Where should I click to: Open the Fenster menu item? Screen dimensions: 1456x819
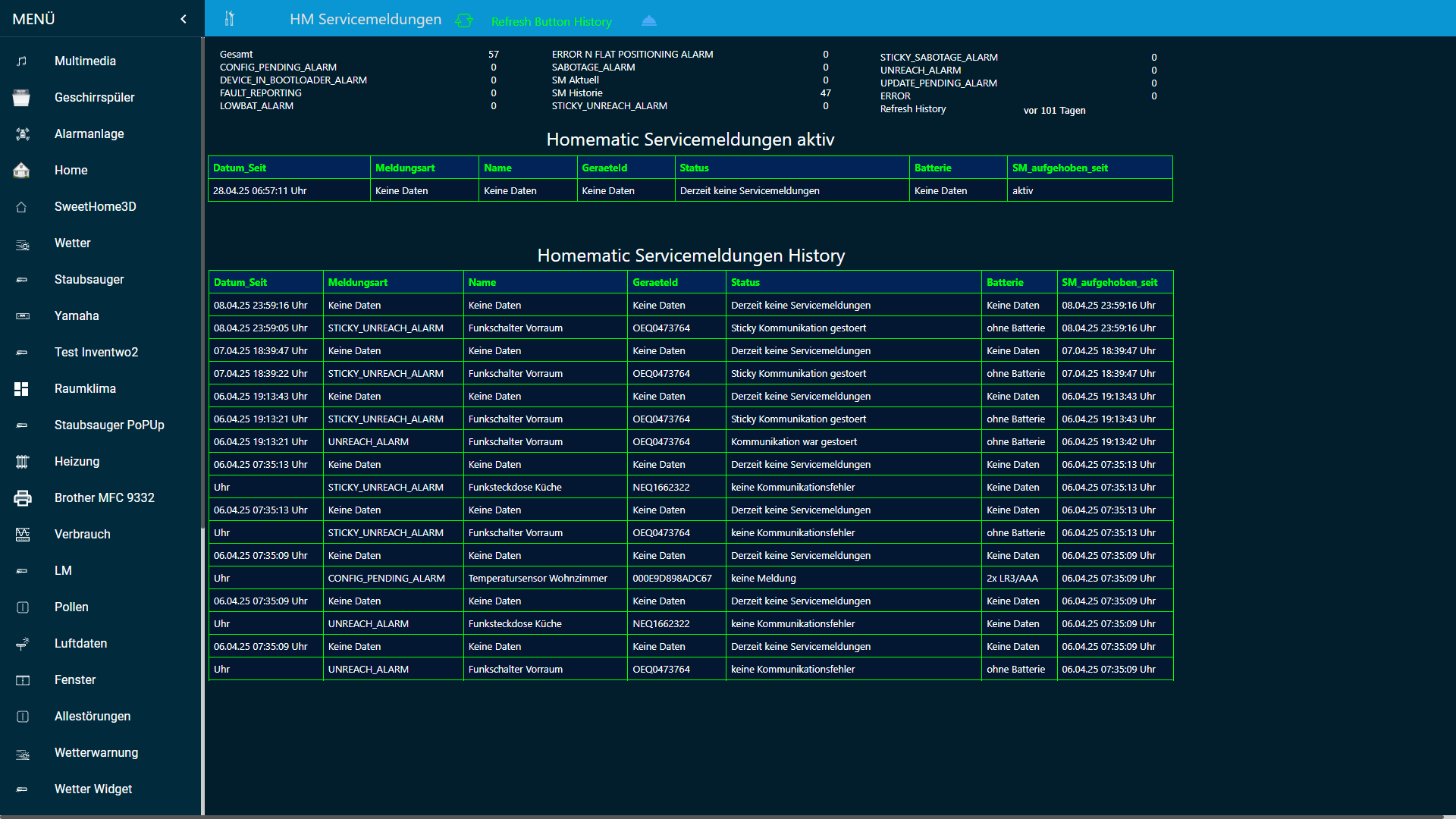pos(75,680)
